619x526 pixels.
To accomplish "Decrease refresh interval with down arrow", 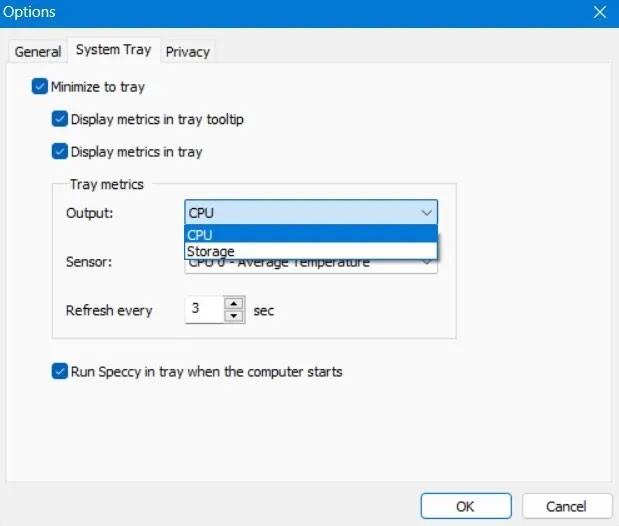I will (234, 316).
